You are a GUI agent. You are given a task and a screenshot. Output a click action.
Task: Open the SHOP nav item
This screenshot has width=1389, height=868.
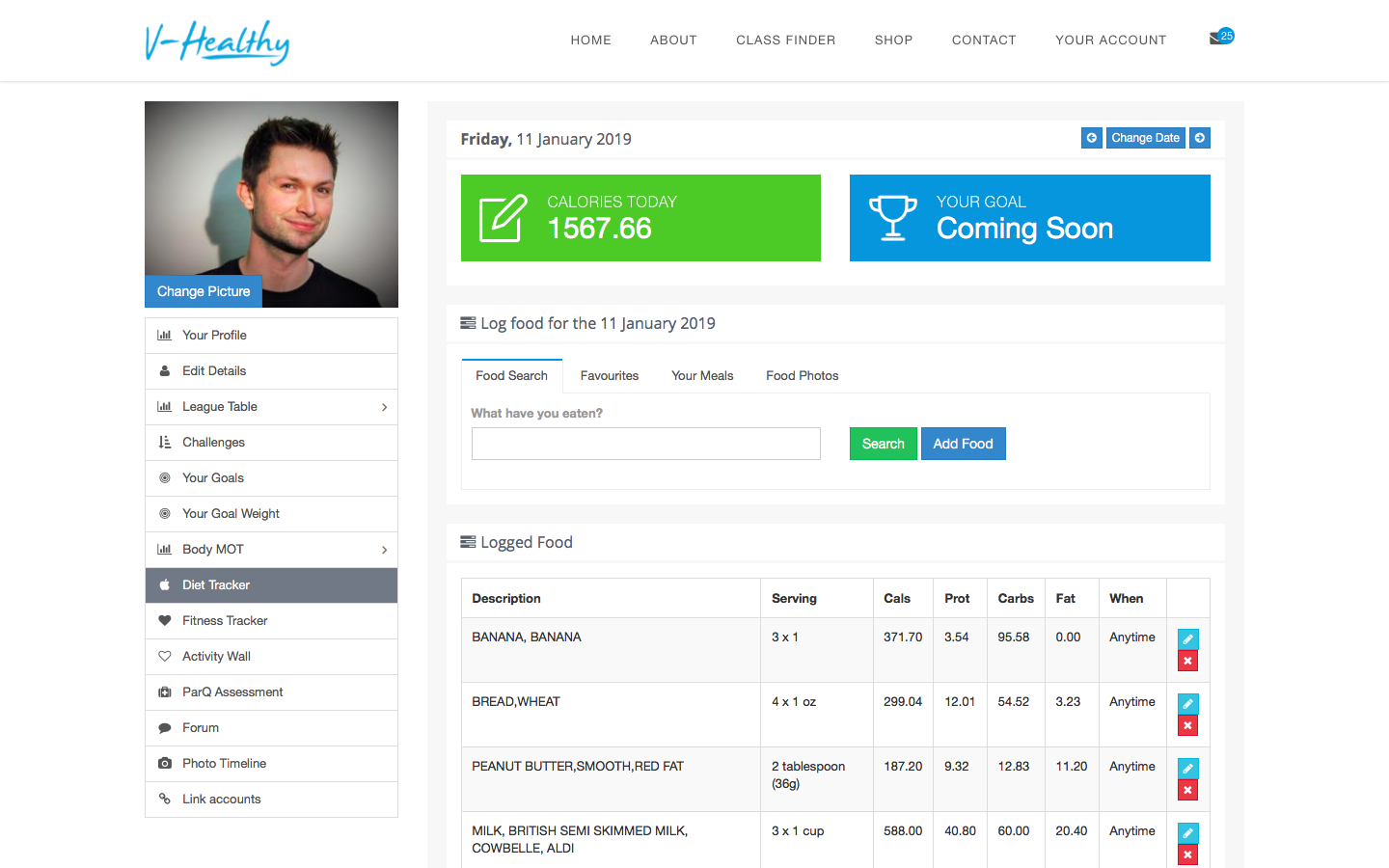coord(894,41)
